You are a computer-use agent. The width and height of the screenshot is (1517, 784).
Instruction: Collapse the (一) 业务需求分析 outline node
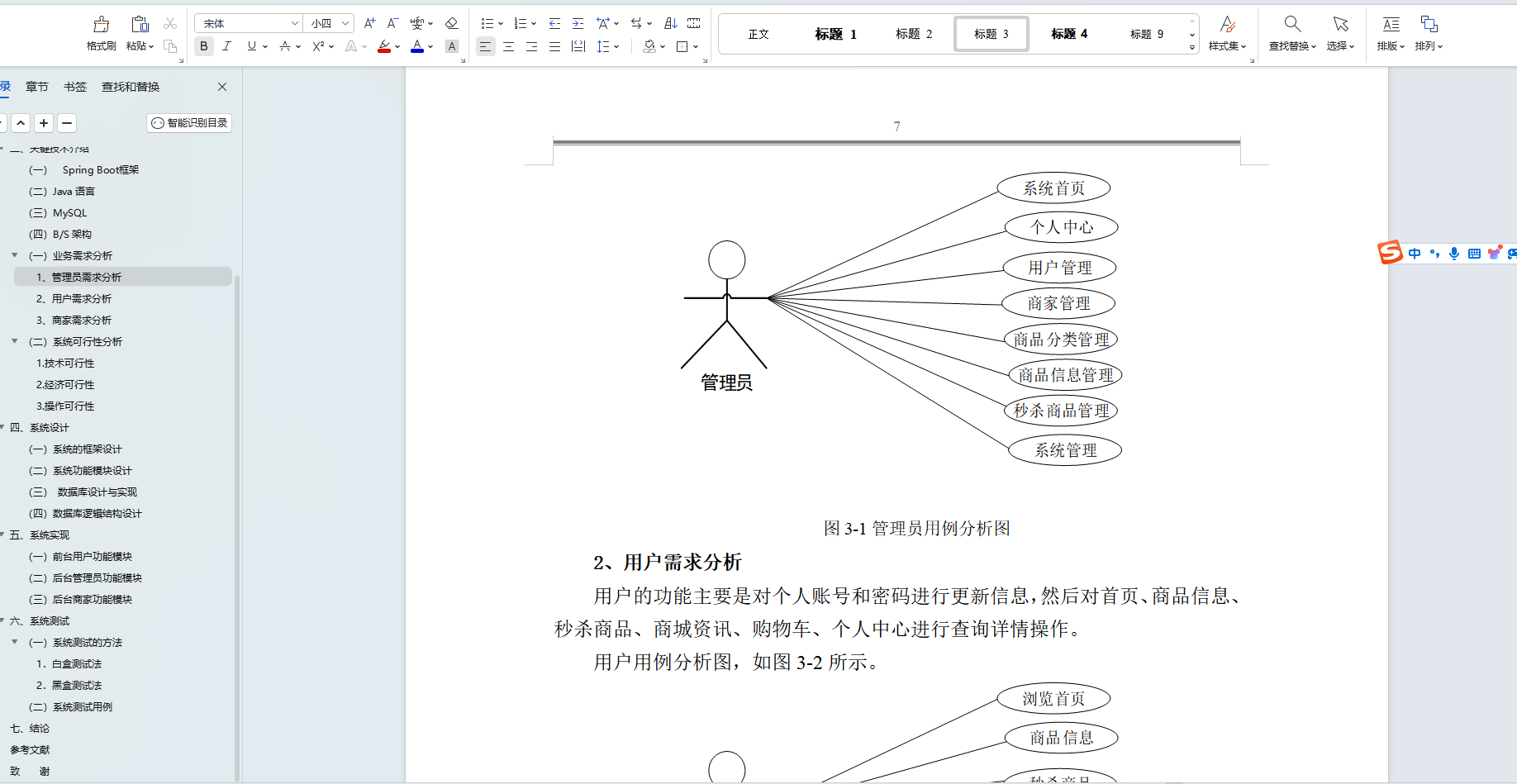[x=15, y=255]
